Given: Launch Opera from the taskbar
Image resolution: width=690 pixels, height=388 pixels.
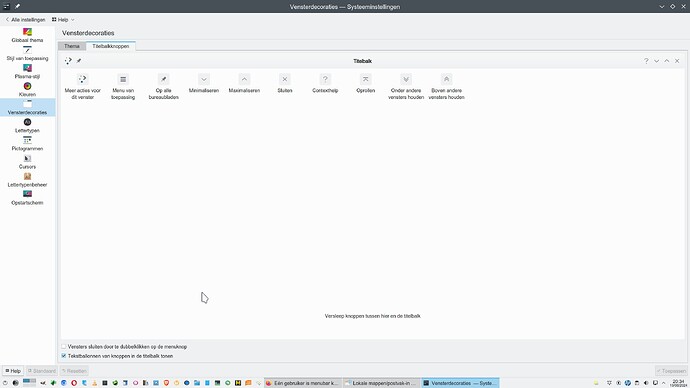Looking at the screenshot, I should click(74, 383).
